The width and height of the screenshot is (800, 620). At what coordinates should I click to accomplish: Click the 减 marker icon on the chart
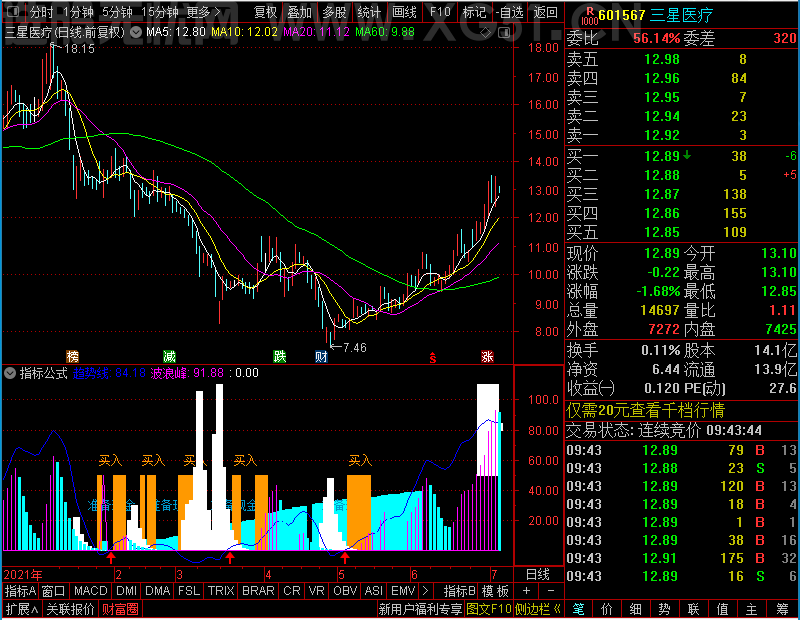click(x=169, y=356)
